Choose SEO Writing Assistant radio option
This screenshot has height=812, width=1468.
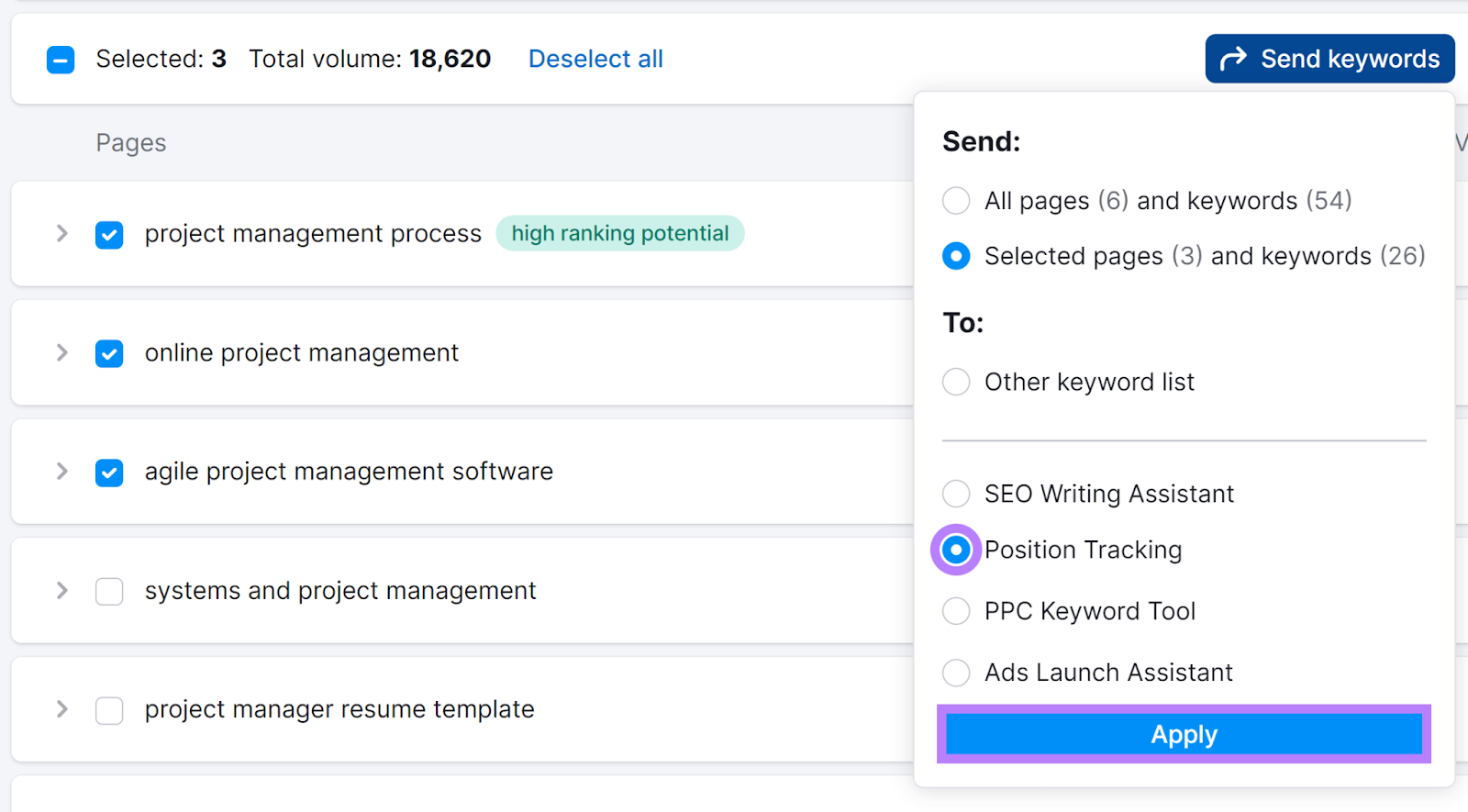pyautogui.click(x=956, y=494)
